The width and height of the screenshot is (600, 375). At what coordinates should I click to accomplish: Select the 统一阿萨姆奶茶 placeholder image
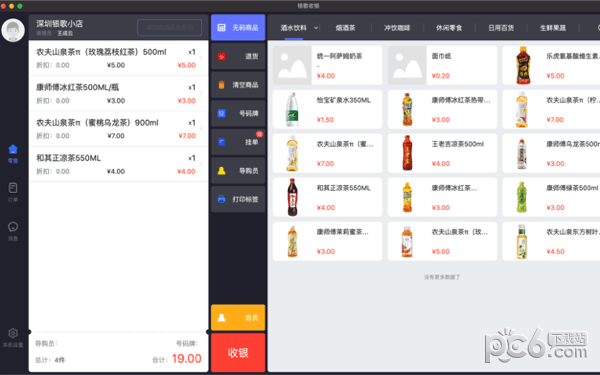[292, 65]
